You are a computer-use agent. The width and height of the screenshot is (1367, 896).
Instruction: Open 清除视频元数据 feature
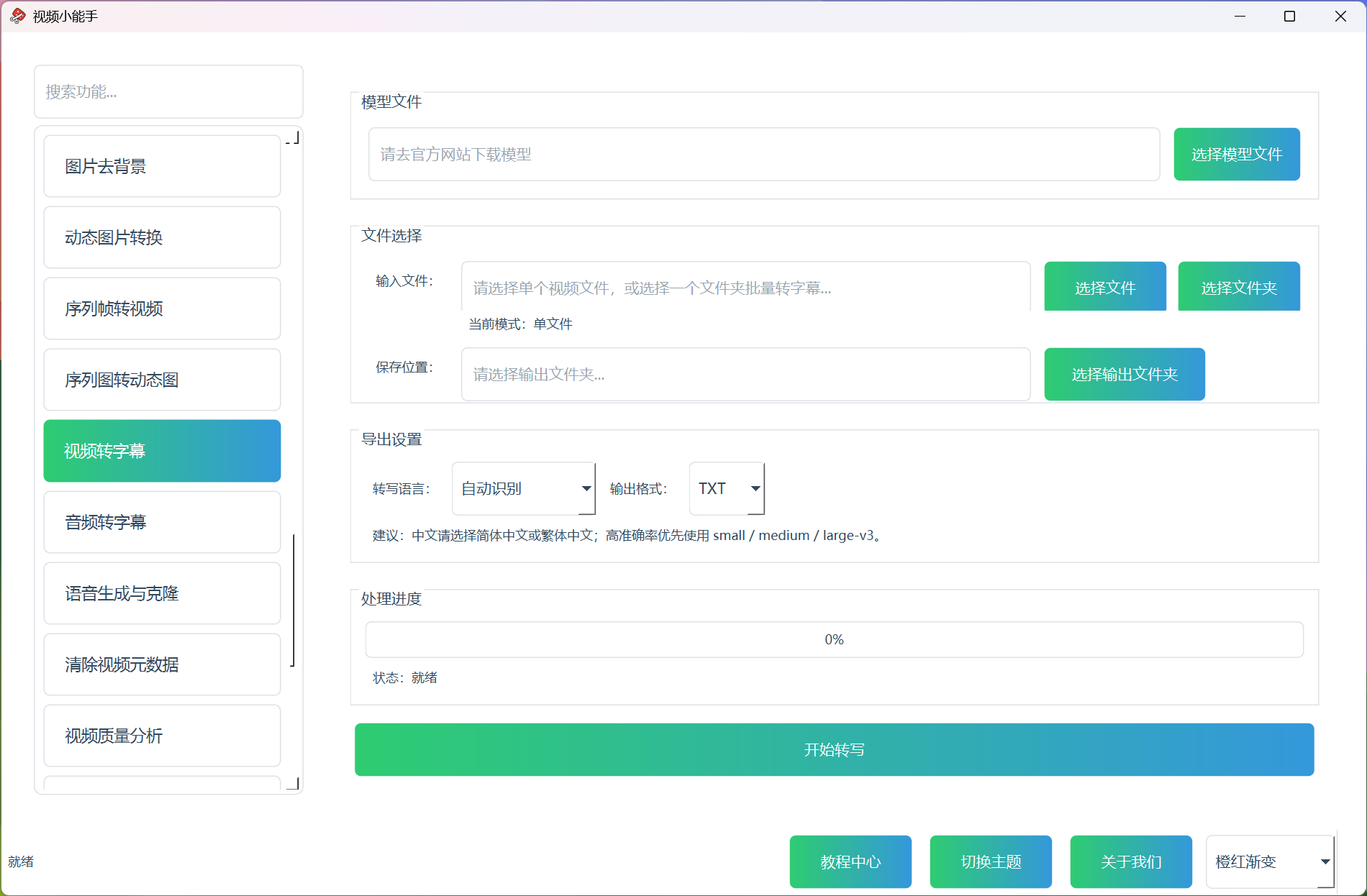pos(162,664)
